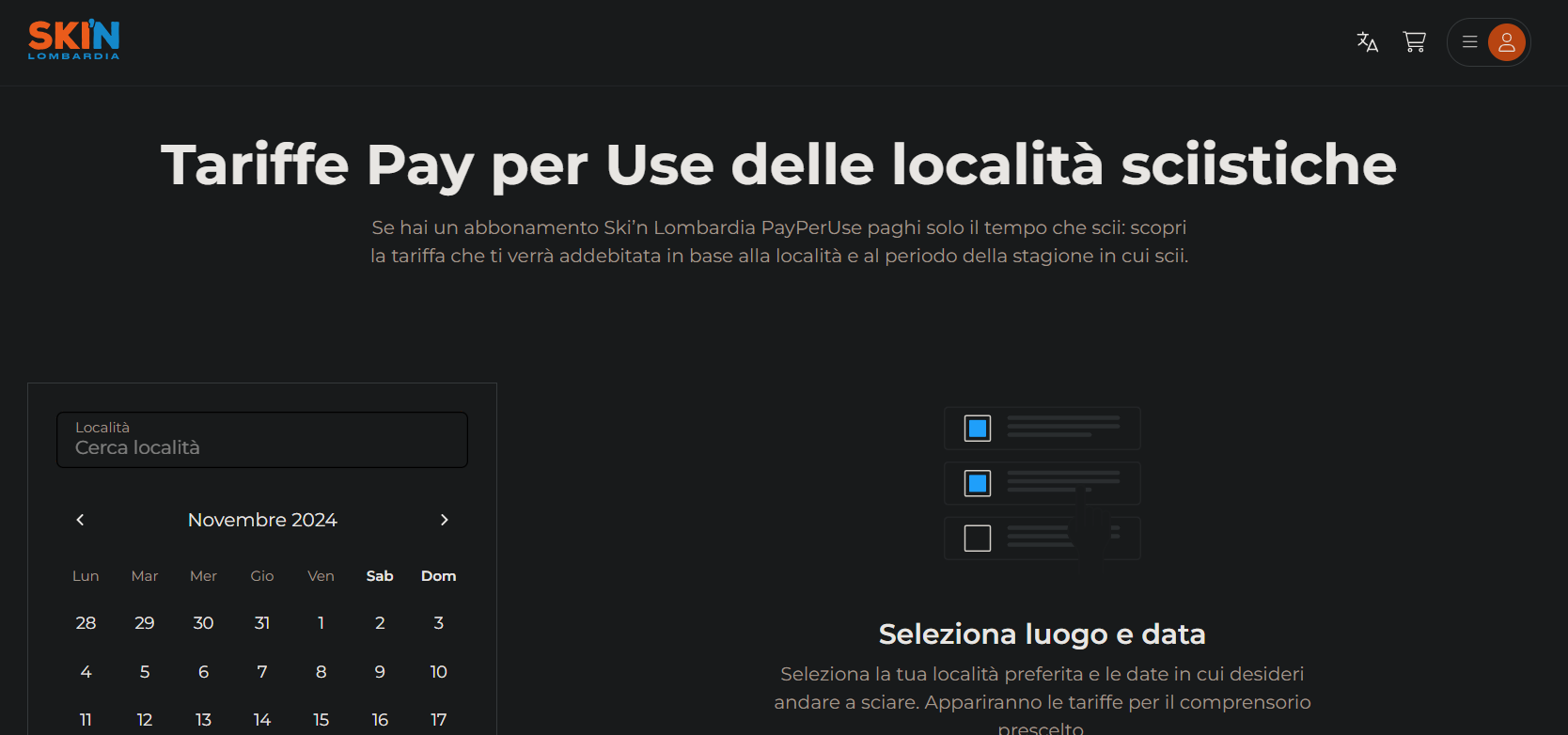Choose November 9 in calendar
Image resolution: width=1568 pixels, height=735 pixels.
(380, 671)
